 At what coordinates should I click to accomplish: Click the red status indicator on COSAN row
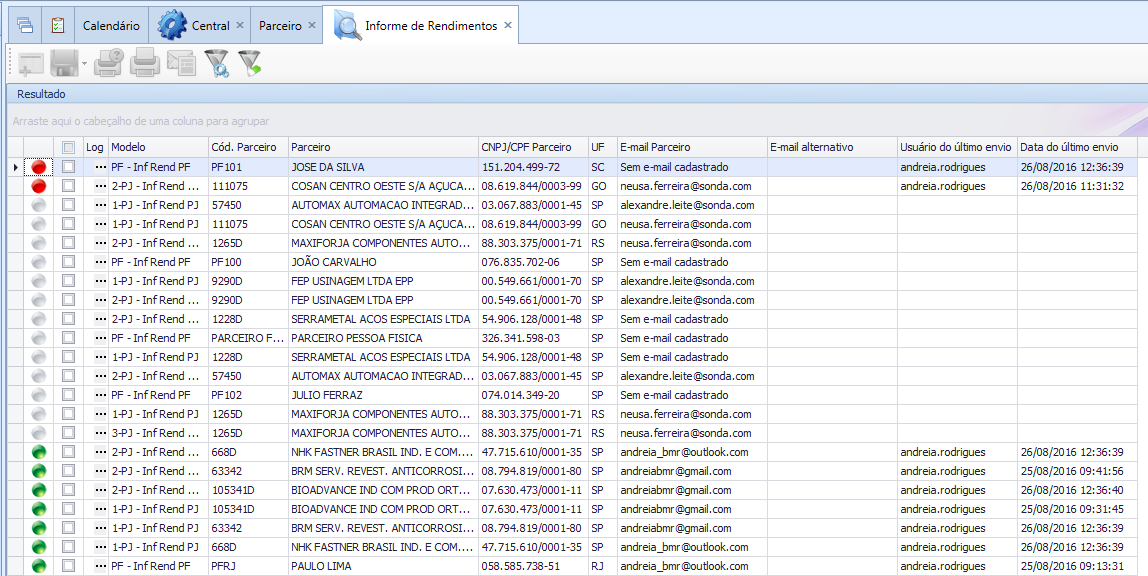click(39, 186)
